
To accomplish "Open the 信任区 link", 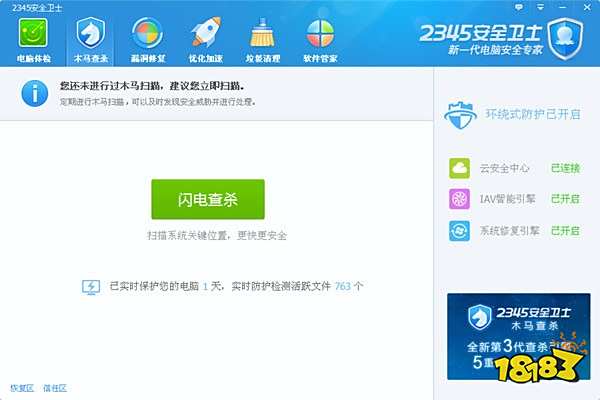I will pos(55,388).
